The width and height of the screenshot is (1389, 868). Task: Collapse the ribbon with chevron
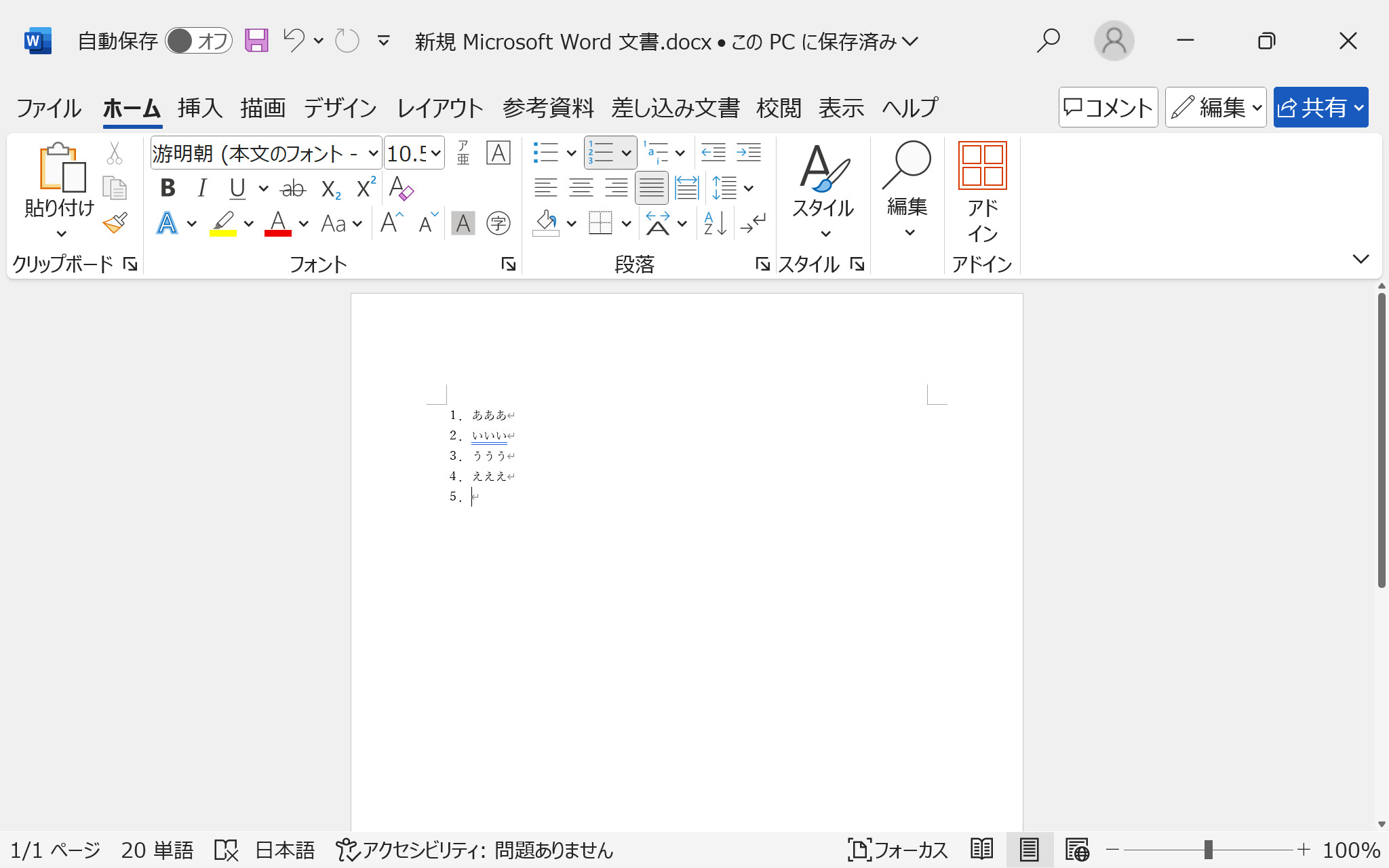1361,259
